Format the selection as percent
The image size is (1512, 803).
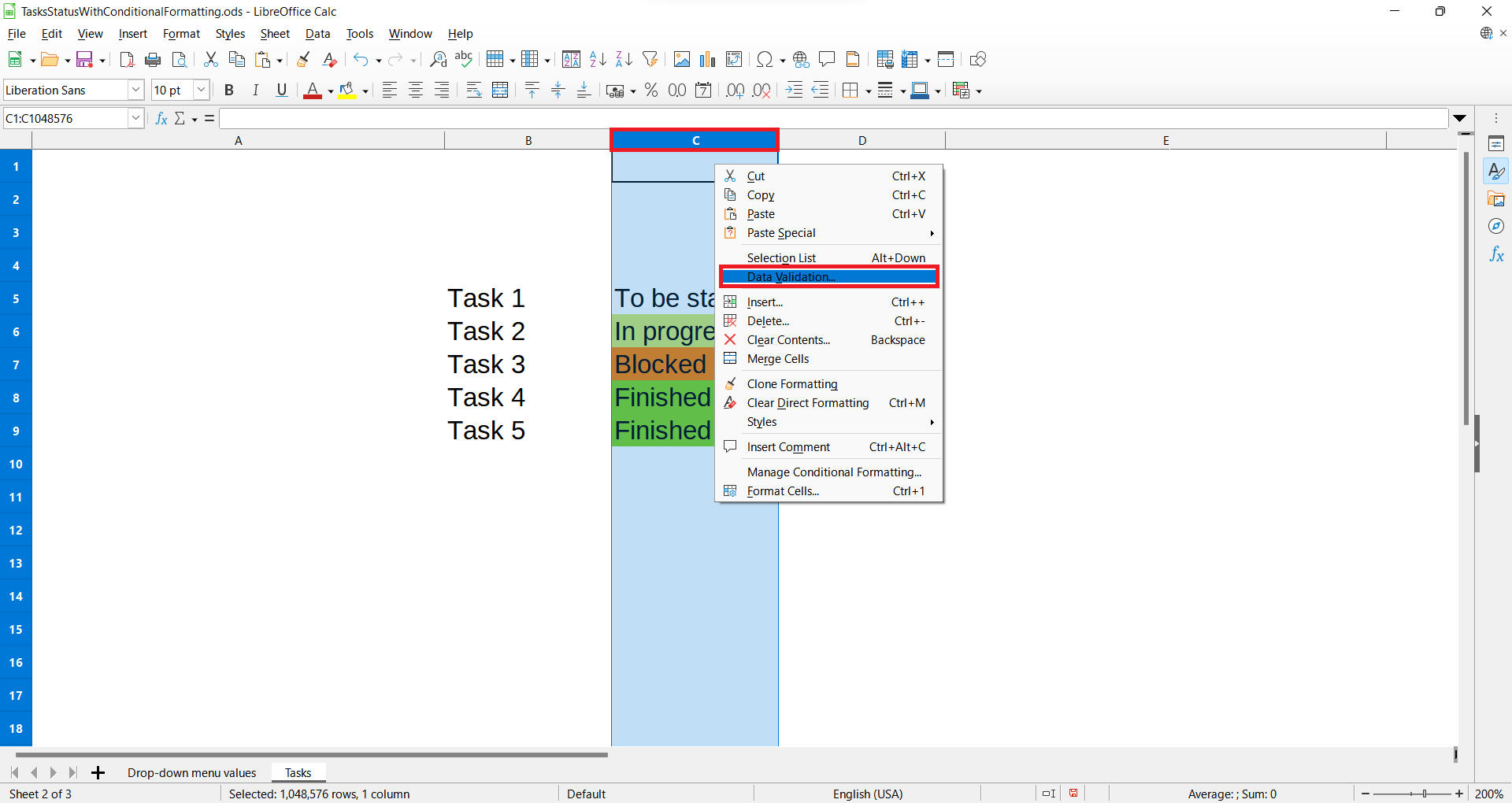[651, 91]
